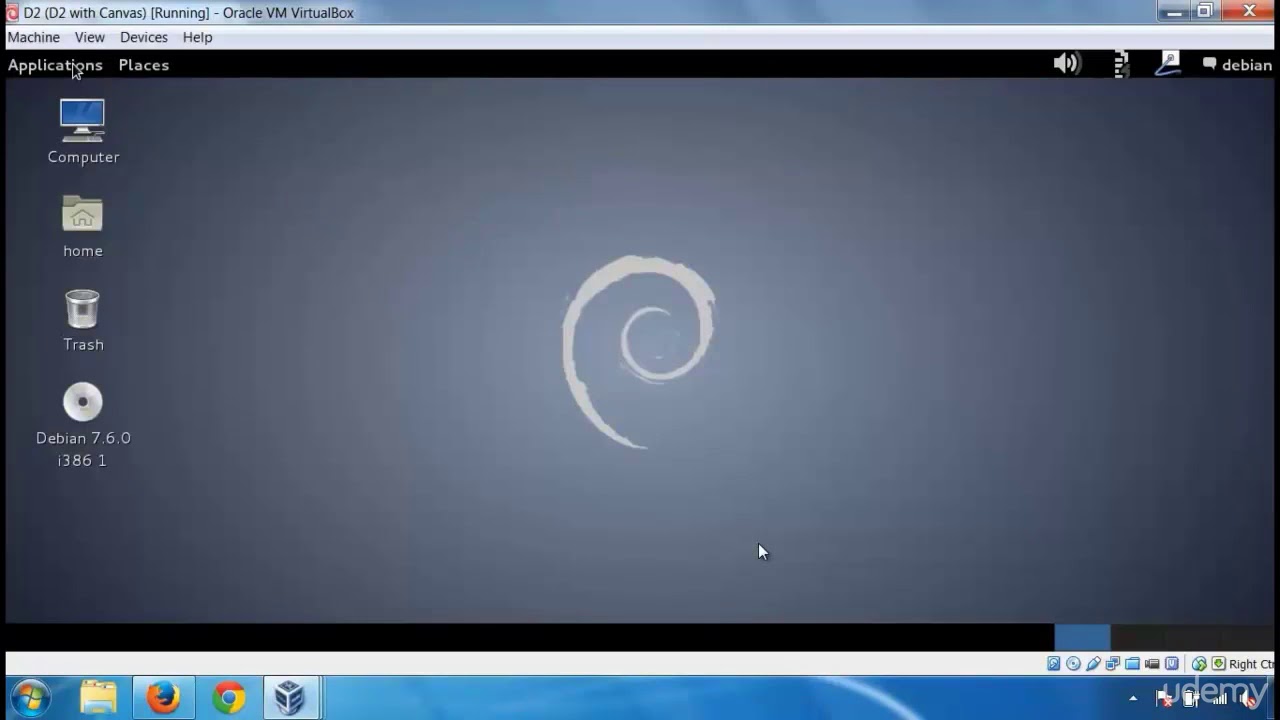Select the Debian 7.6.0 i386 disc icon
This screenshot has height=720, width=1280.
click(83, 425)
